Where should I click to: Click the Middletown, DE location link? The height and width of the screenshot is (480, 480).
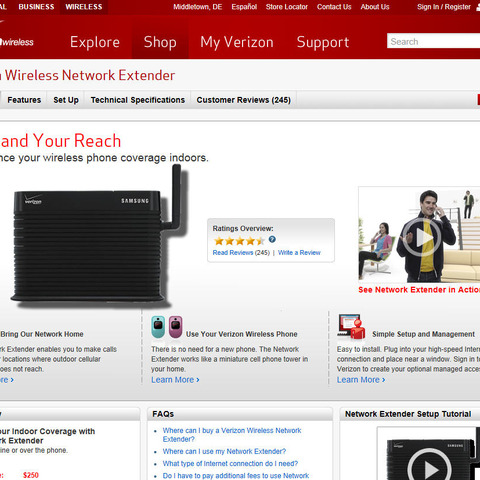(x=197, y=7)
